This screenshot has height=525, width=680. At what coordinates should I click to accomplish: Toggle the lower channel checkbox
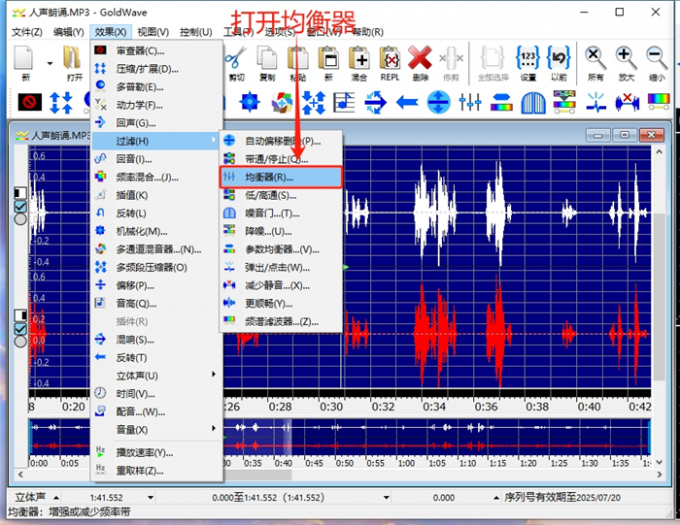tap(20, 329)
